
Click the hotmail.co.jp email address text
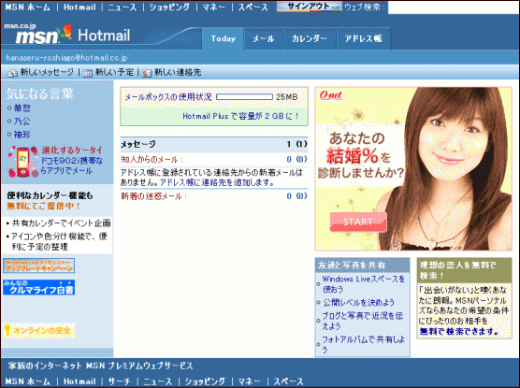(x=66, y=58)
